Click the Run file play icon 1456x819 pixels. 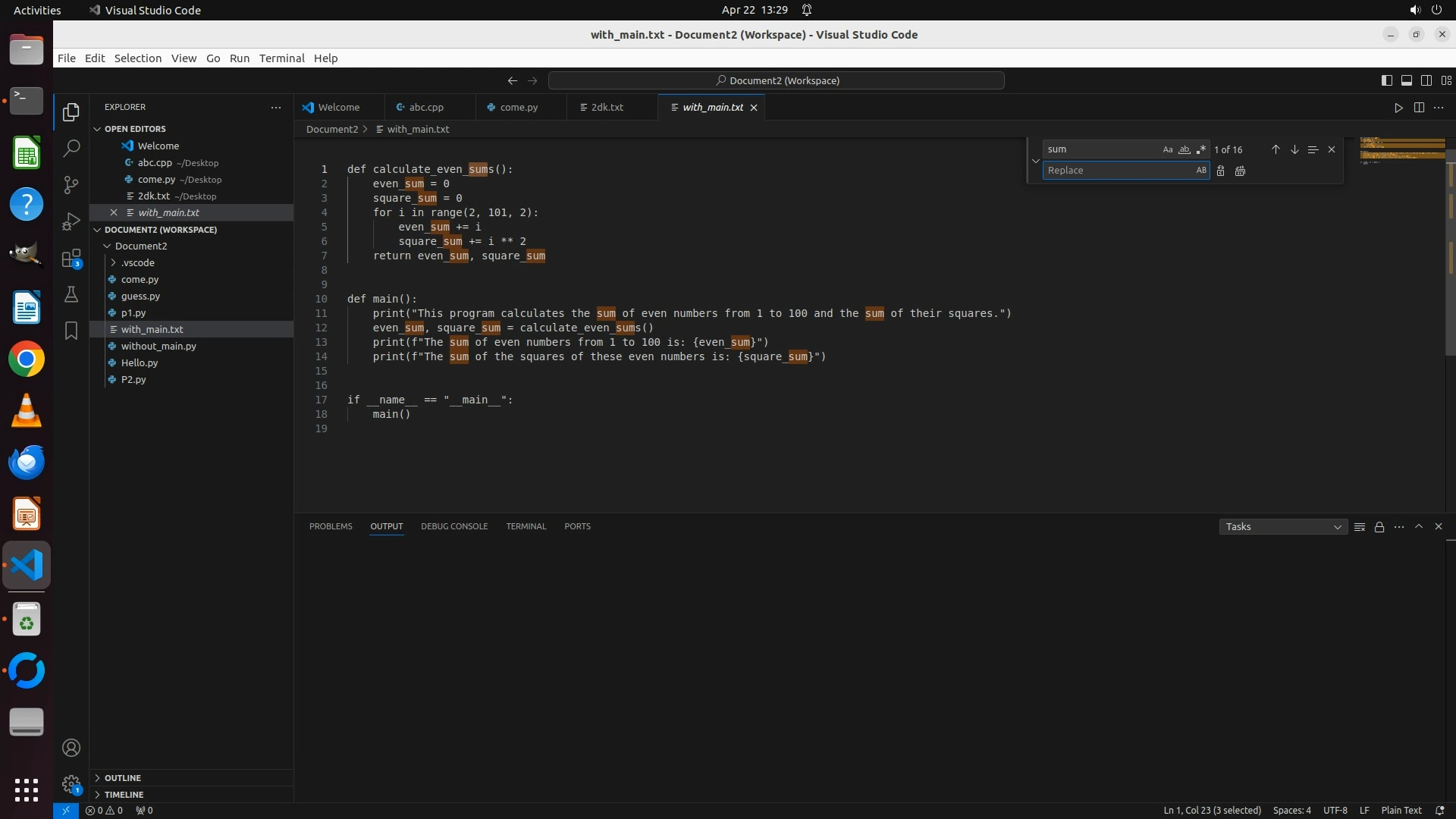[1398, 108]
